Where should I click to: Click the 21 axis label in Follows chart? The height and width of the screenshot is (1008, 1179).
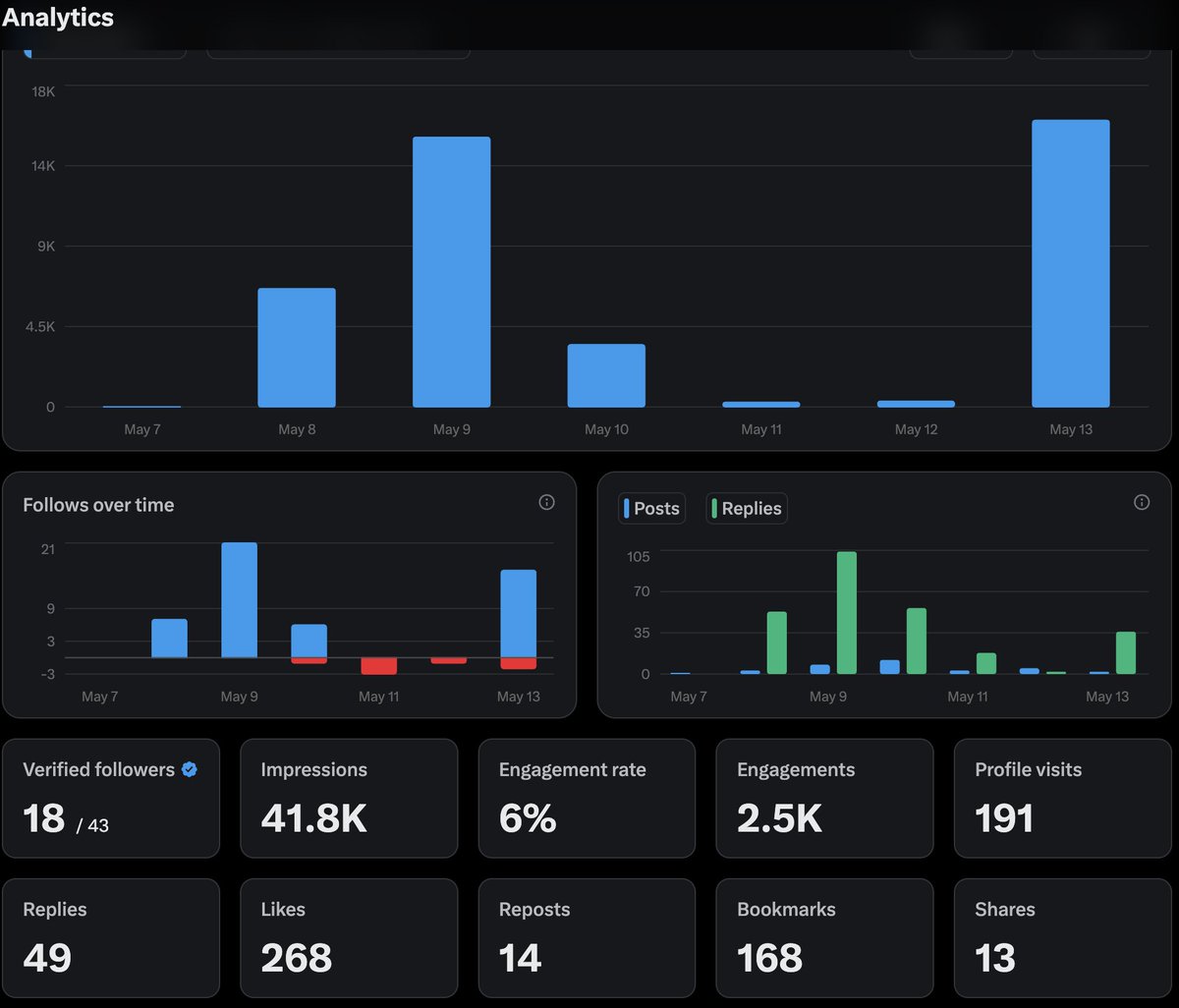tap(48, 549)
